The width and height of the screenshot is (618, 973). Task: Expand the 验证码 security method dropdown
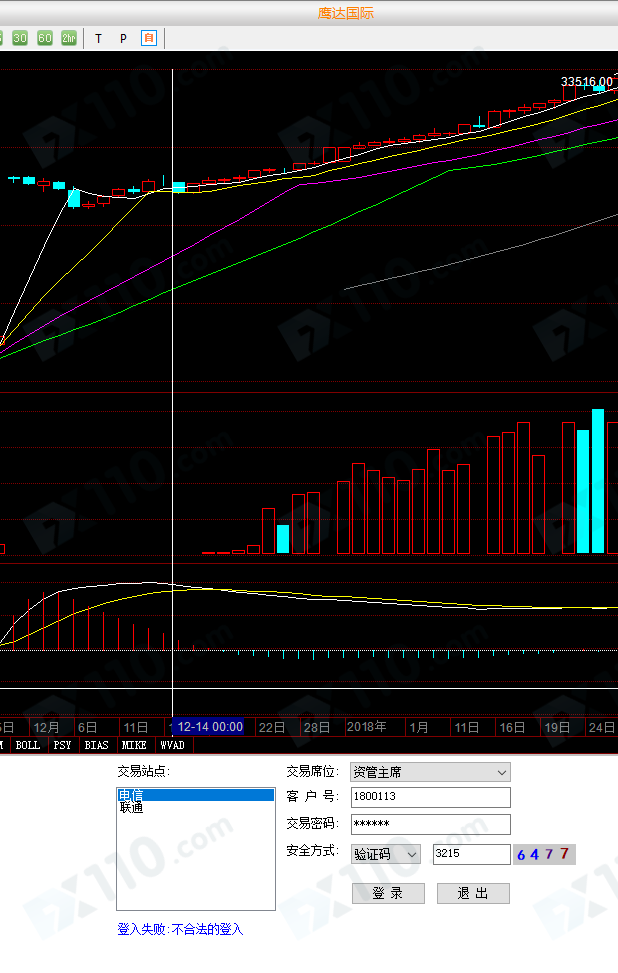point(385,854)
